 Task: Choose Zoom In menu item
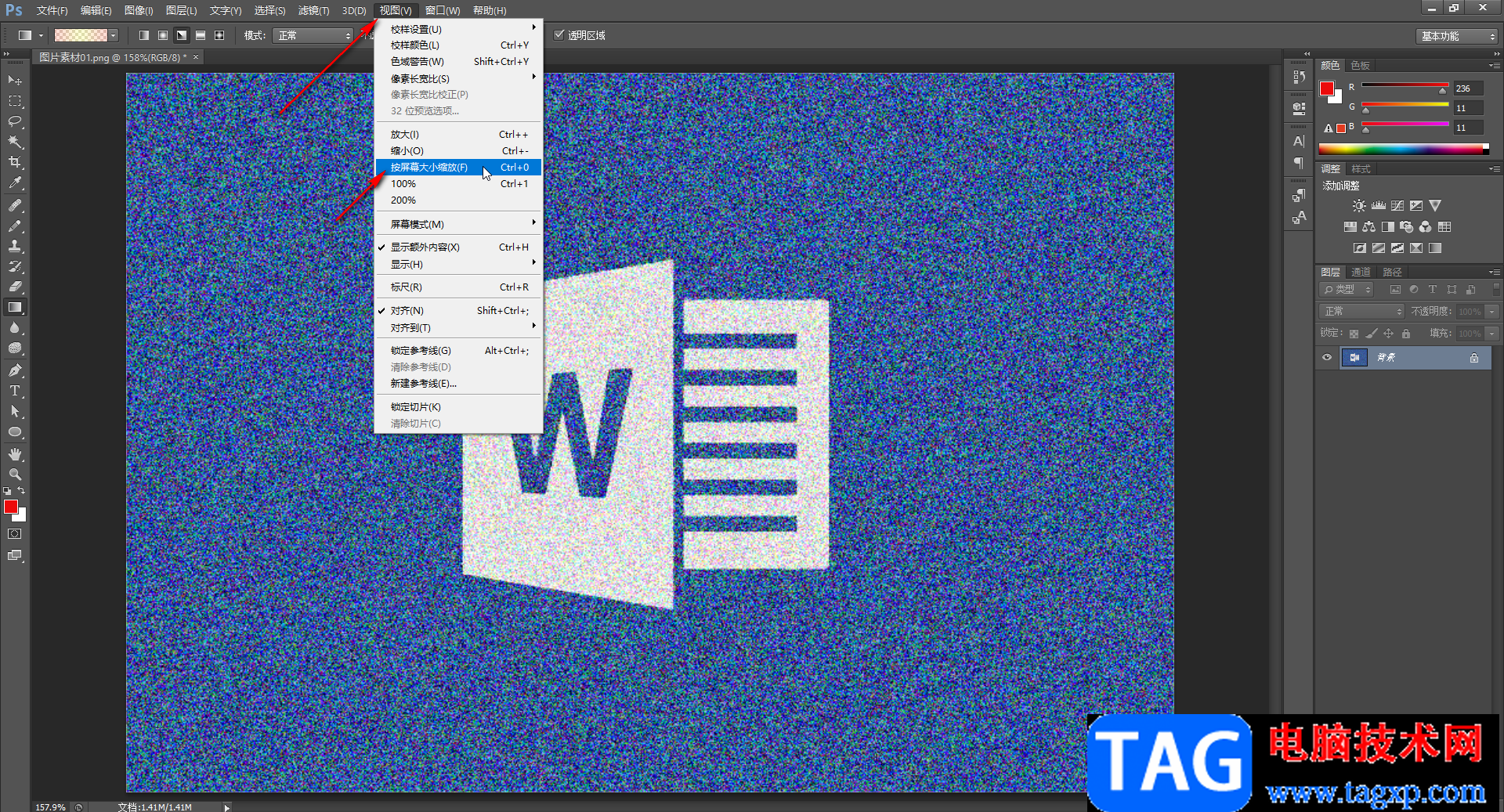pos(459,135)
